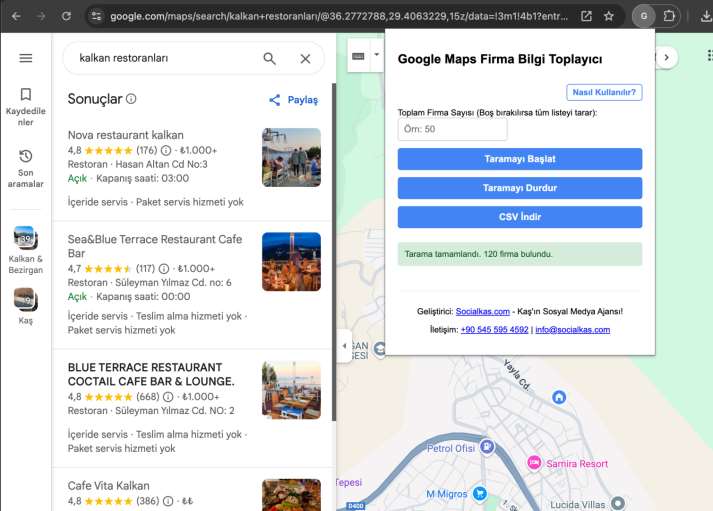Click the M Migros map marker
Screen dimensions: 713x511
(x=479, y=493)
